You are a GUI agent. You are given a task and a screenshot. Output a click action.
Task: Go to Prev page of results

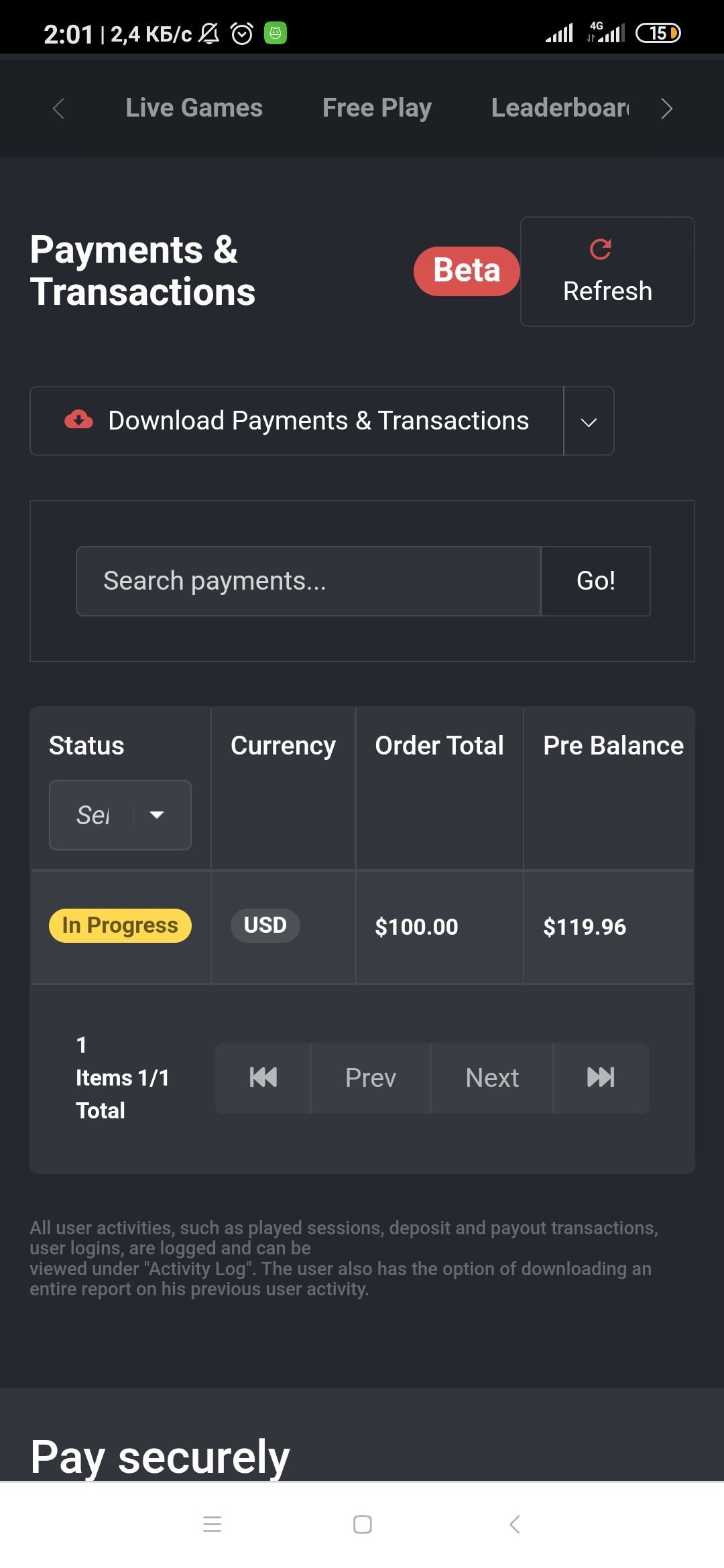371,1077
